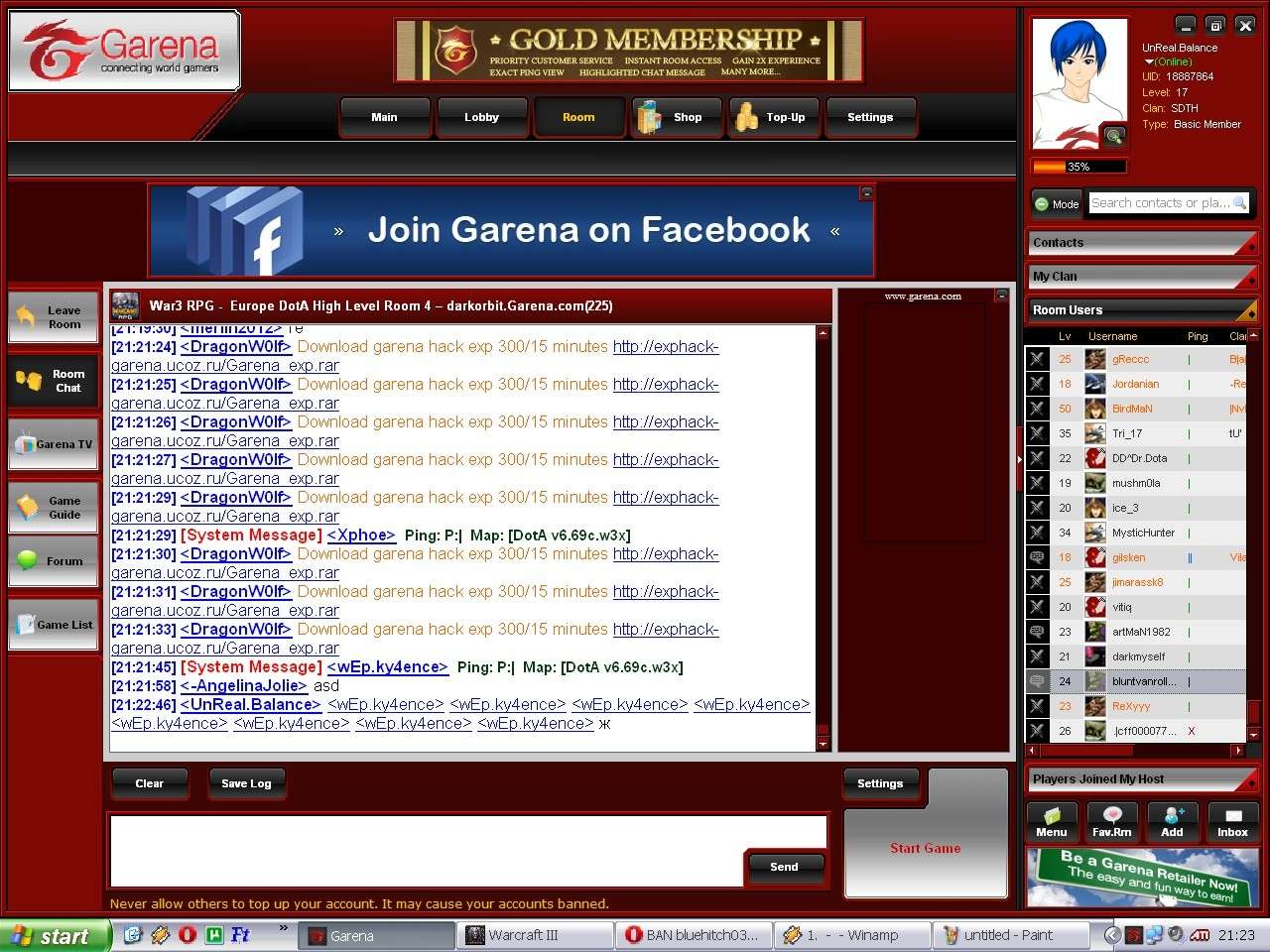Open the Forum sidebar item

coord(54,561)
